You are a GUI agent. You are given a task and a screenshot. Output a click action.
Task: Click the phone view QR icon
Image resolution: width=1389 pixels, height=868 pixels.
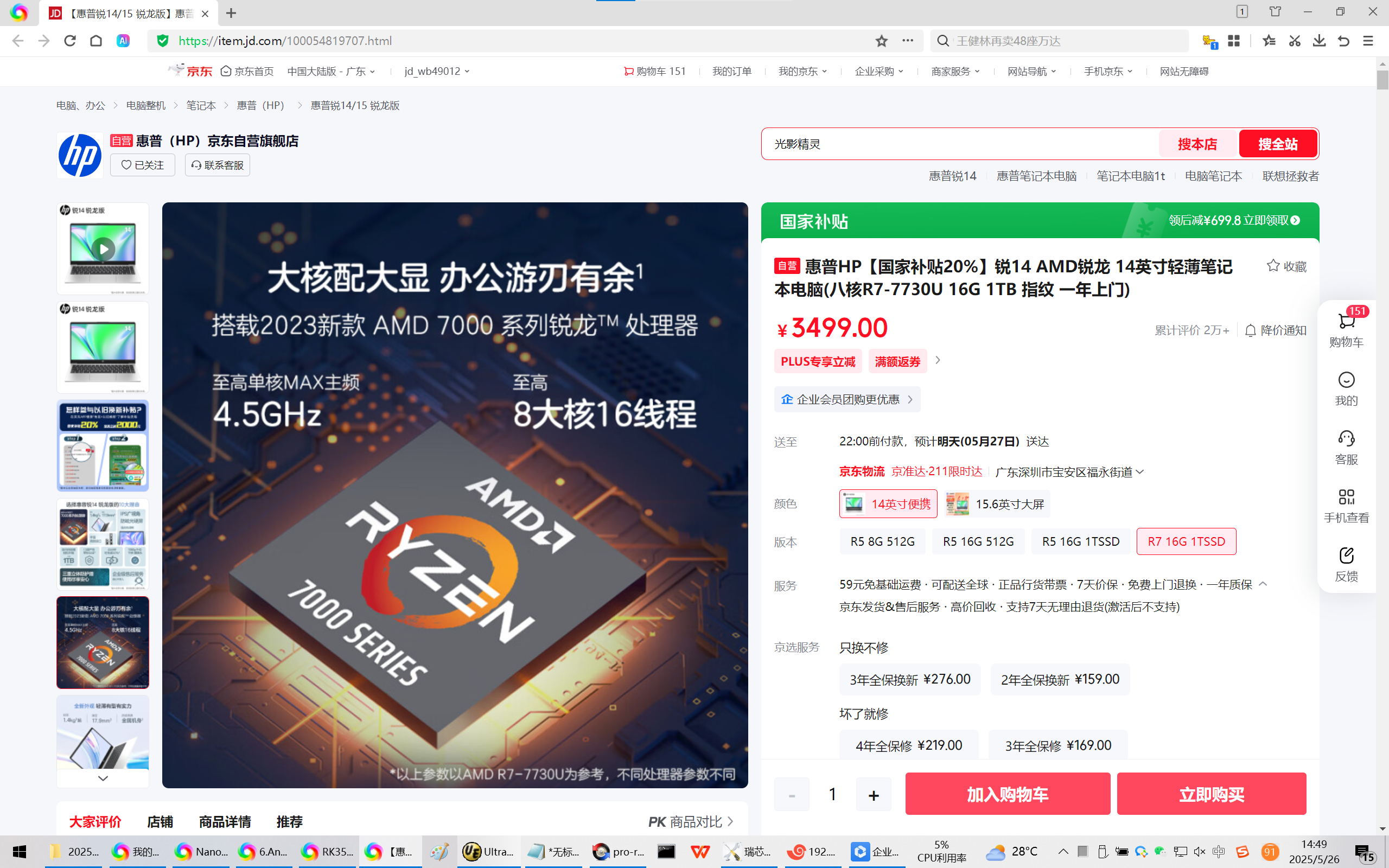pyautogui.click(x=1346, y=497)
